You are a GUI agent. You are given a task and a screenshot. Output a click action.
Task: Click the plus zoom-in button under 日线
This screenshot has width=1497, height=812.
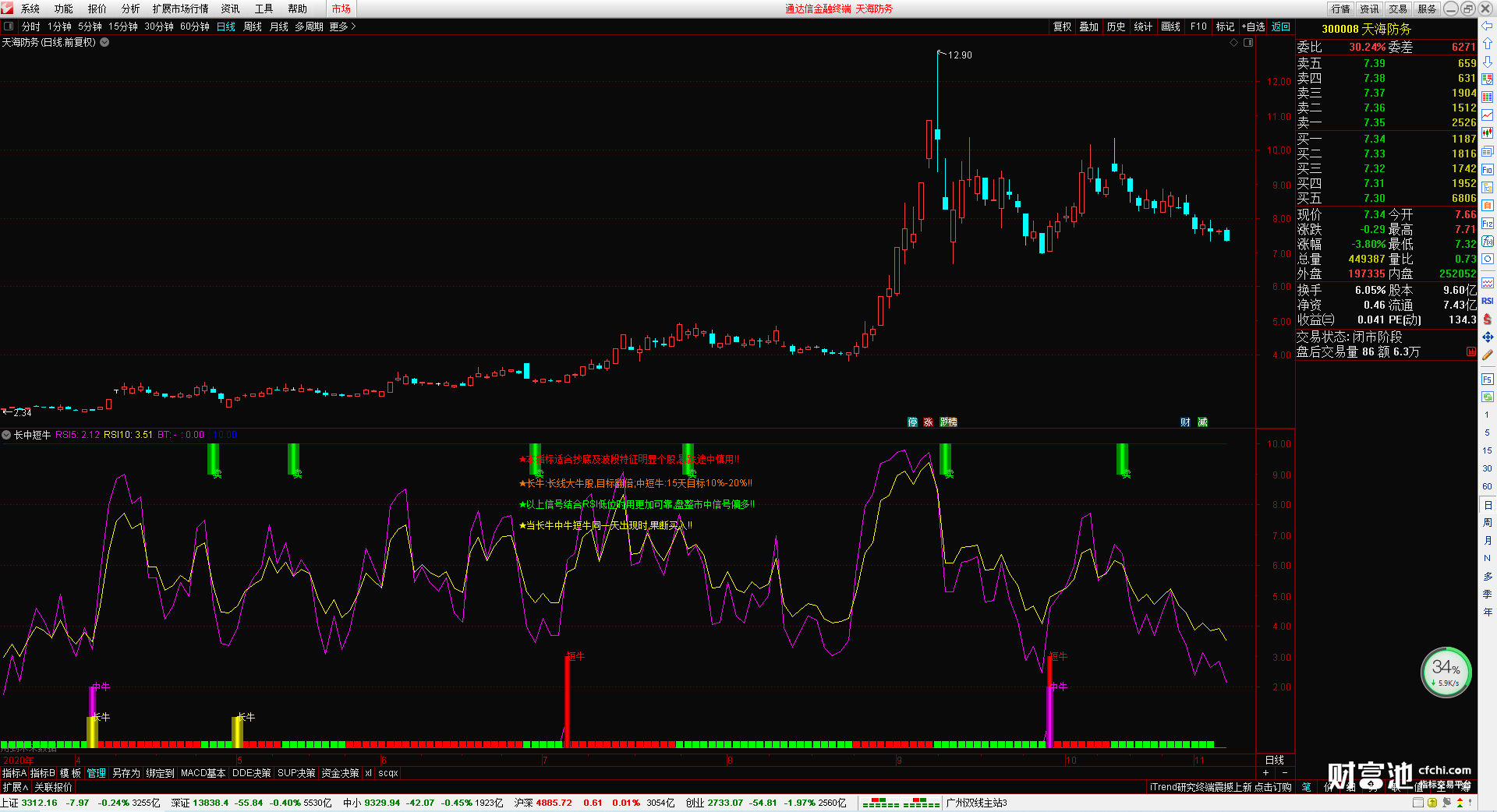(x=1265, y=772)
